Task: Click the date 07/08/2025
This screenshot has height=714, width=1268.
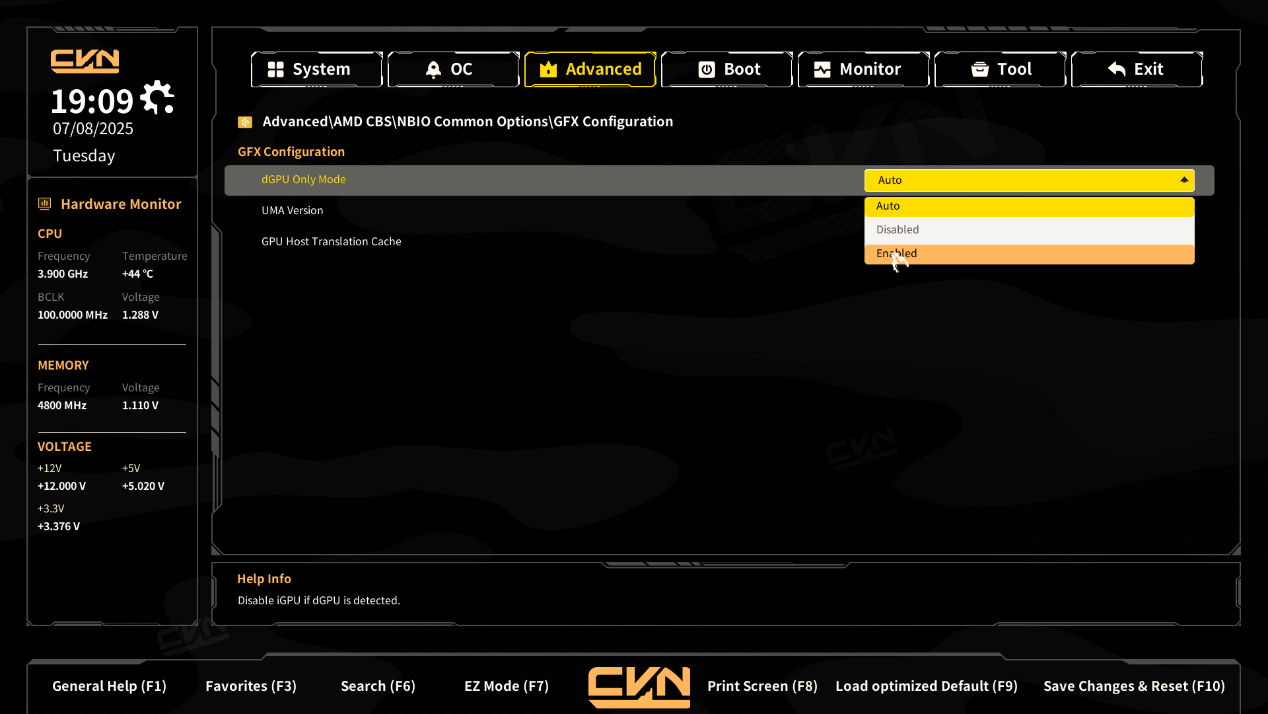Action: coord(93,129)
